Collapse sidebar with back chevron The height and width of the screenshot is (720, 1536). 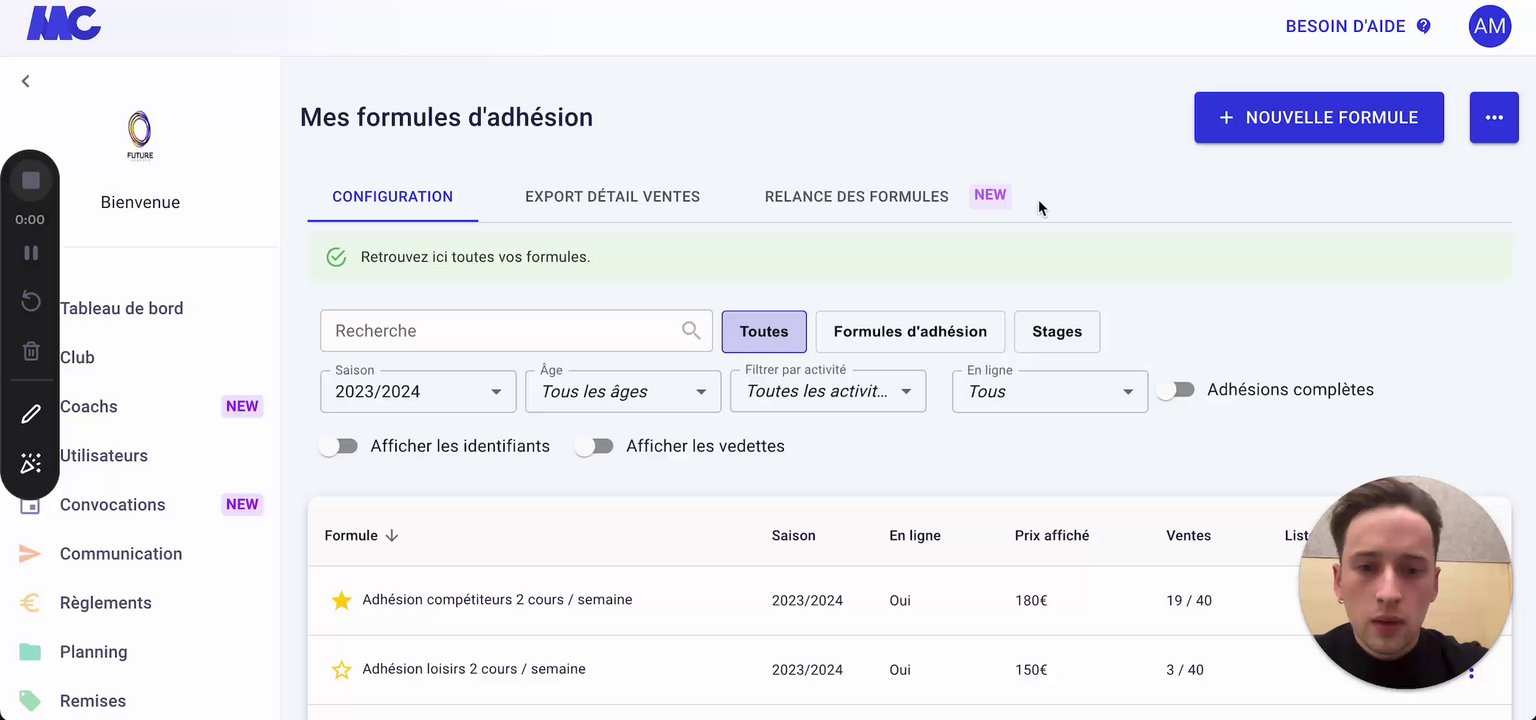point(26,81)
